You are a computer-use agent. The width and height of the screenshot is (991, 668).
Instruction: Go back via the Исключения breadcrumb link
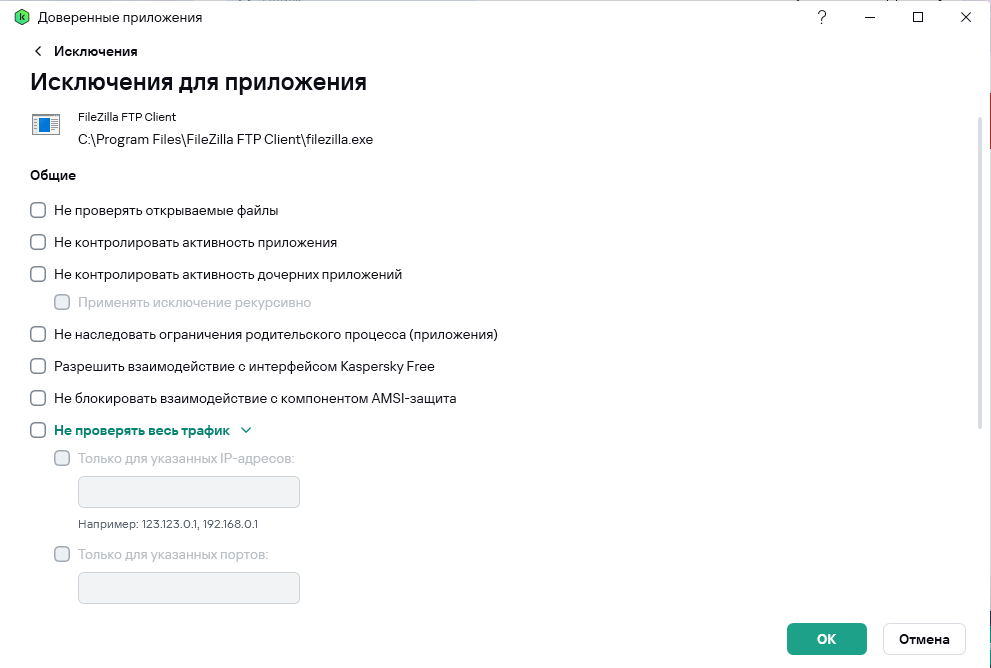click(96, 51)
